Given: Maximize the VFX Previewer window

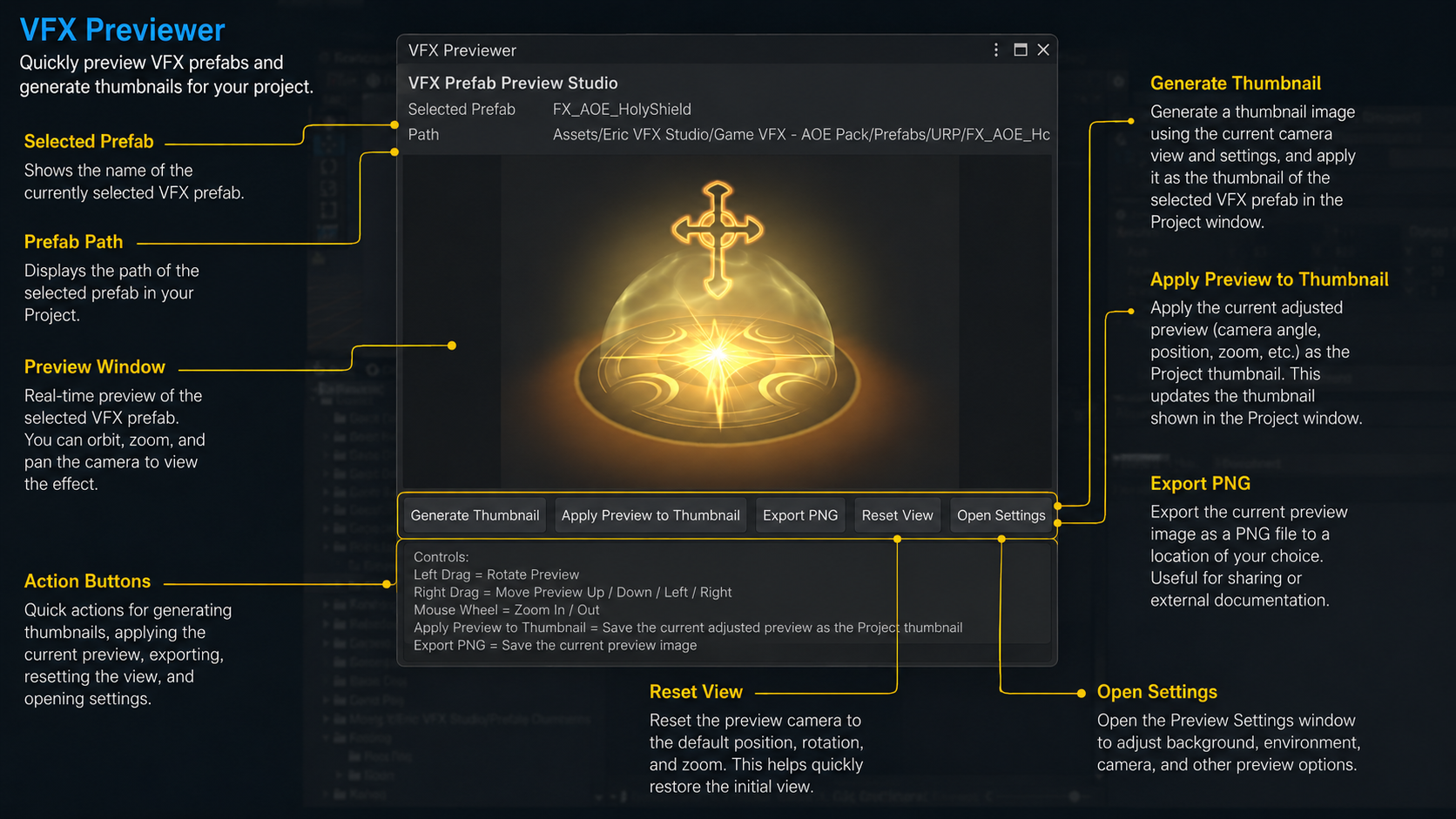Looking at the screenshot, I should pos(1021,50).
